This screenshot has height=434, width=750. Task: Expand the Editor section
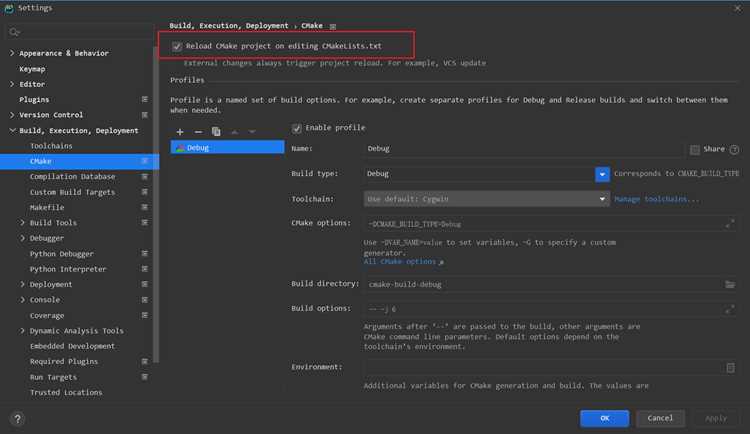point(12,84)
